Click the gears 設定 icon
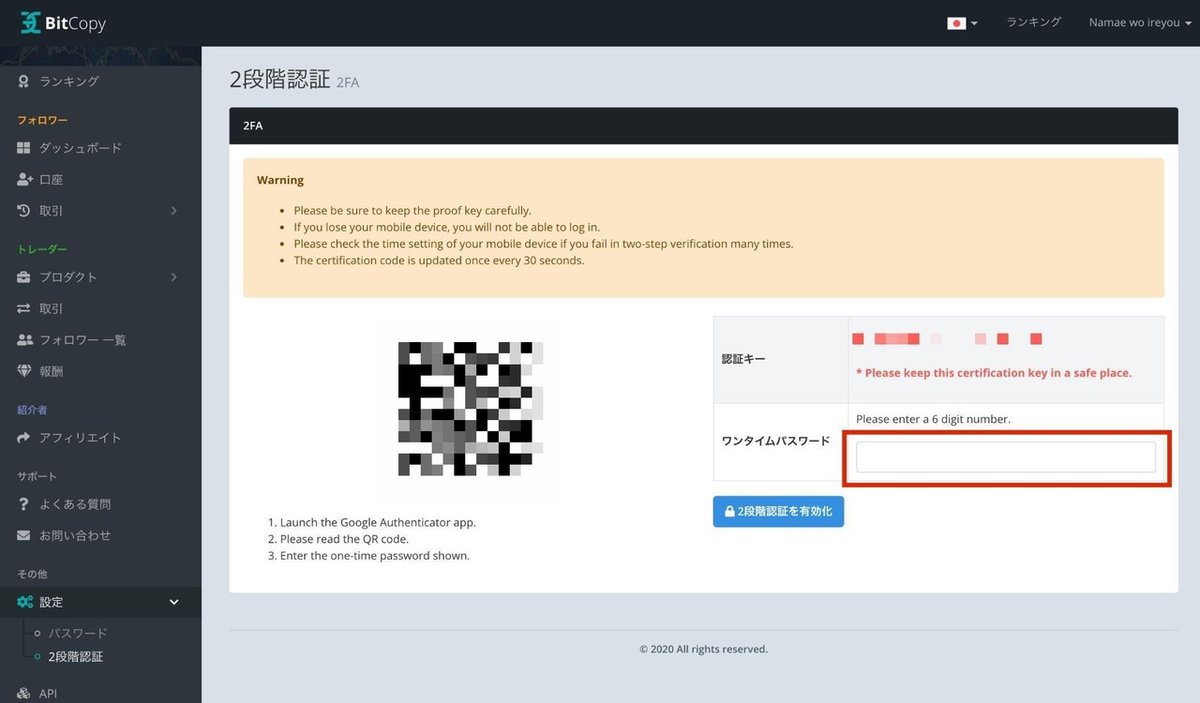The height and width of the screenshot is (703, 1200). pos(25,602)
